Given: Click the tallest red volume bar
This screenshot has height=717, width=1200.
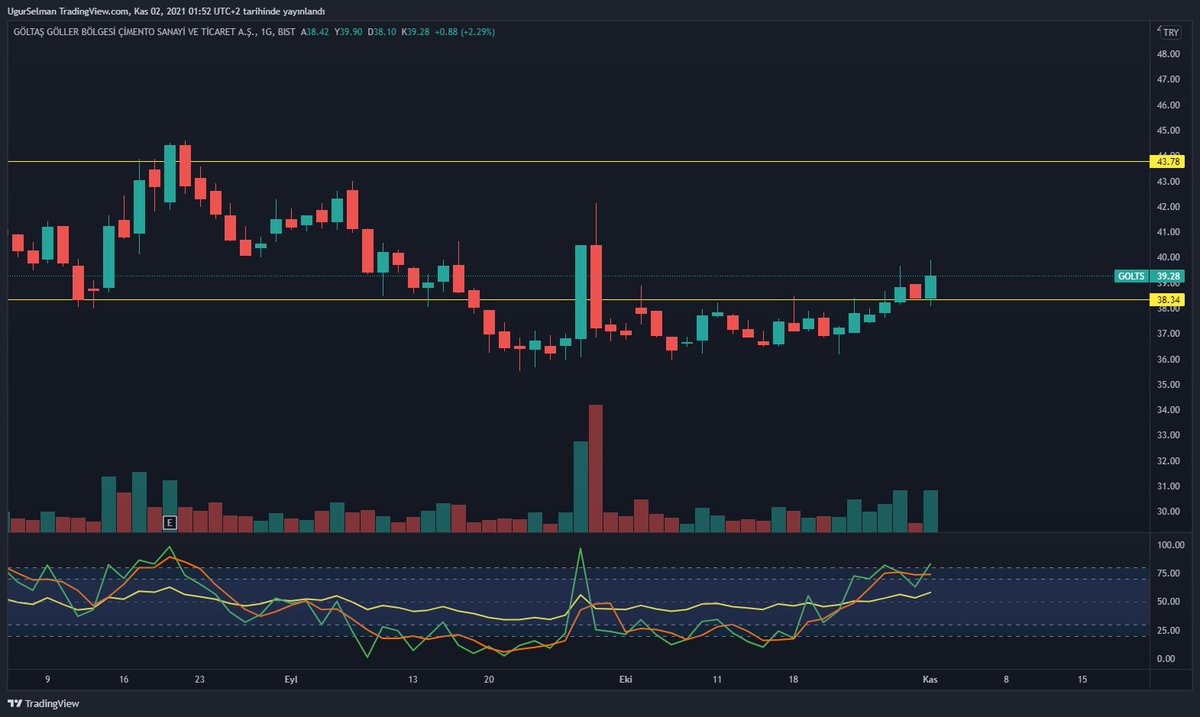Looking at the screenshot, I should (x=596, y=468).
